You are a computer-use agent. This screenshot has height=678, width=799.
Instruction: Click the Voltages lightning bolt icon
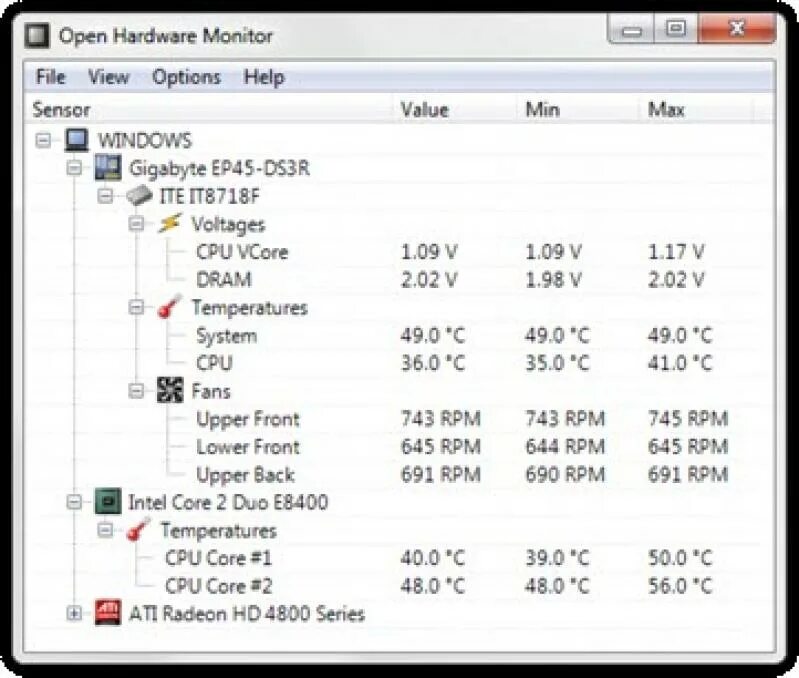170,223
